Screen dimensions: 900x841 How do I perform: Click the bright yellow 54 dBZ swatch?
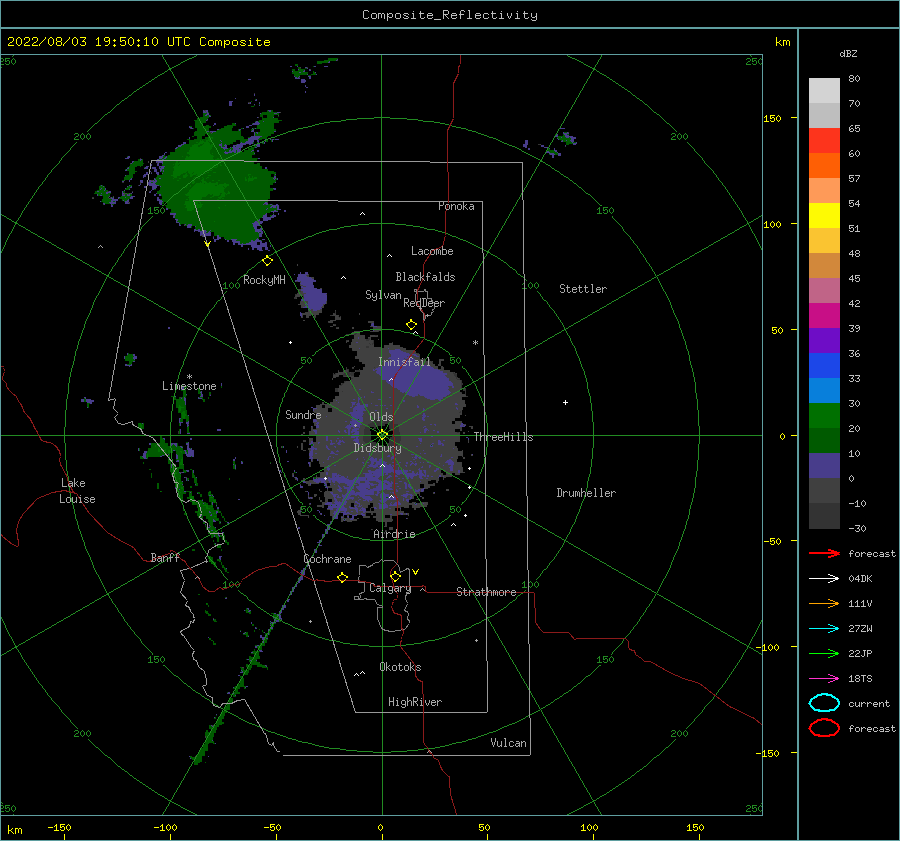(824, 216)
